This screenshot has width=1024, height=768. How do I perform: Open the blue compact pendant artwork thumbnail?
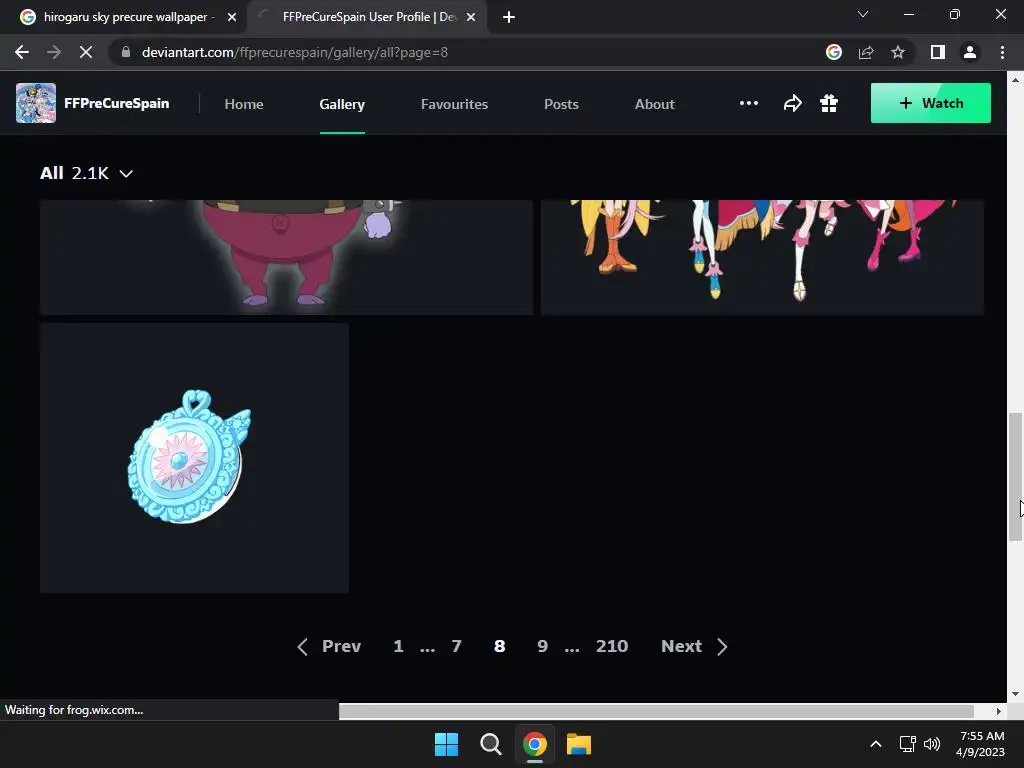point(195,458)
